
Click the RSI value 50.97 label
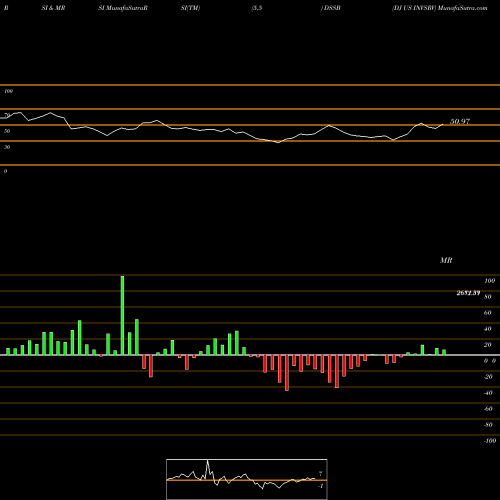click(x=460, y=121)
